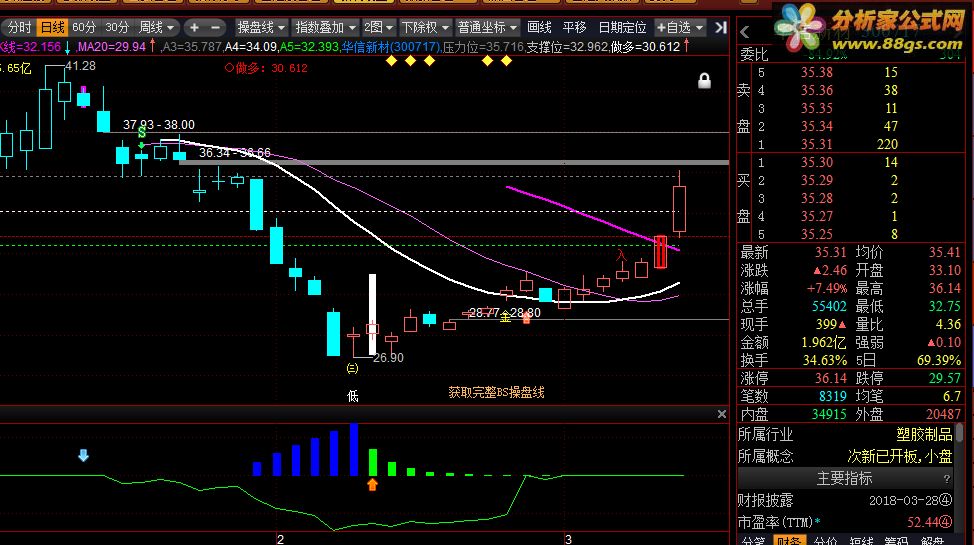Screen dimensions: 974x545
Task: Open the 下除权 adjustment dropdown
Action: [x=424, y=27]
